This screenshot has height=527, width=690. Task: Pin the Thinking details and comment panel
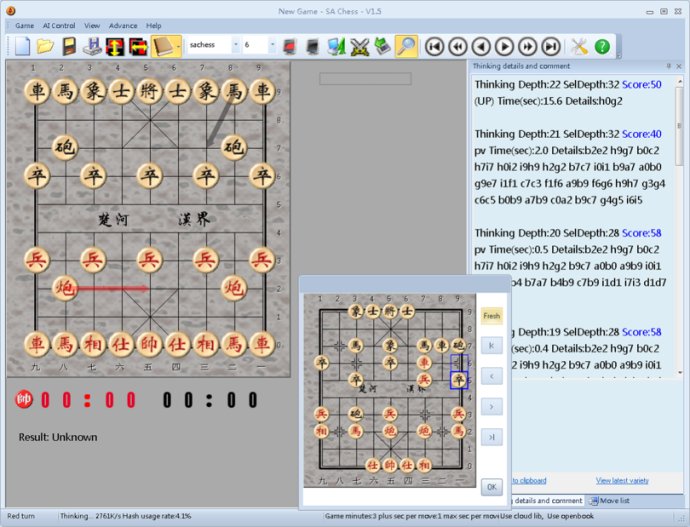tap(668, 66)
